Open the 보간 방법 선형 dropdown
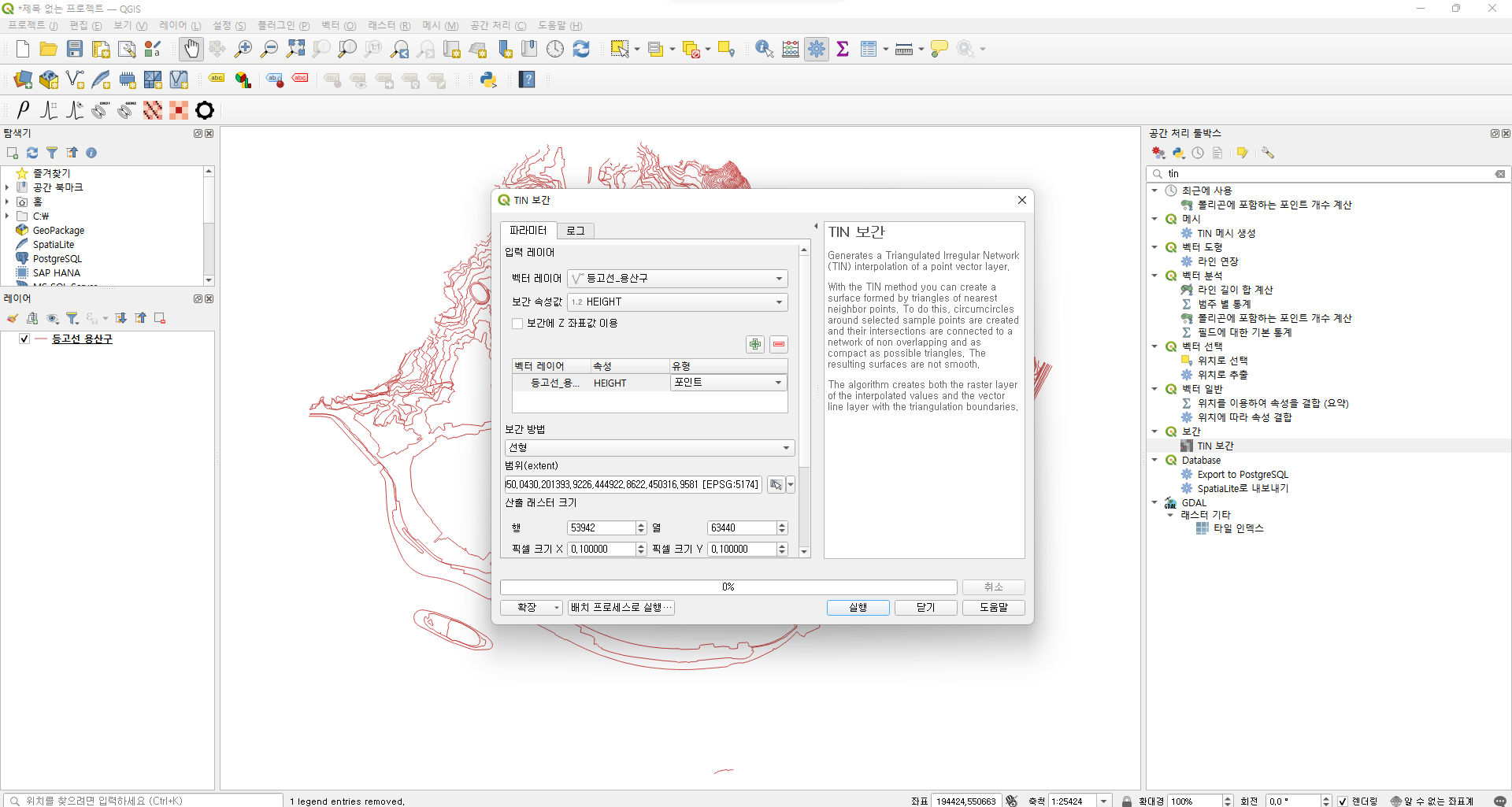Screen dimensions: 1512x807 click(x=650, y=448)
